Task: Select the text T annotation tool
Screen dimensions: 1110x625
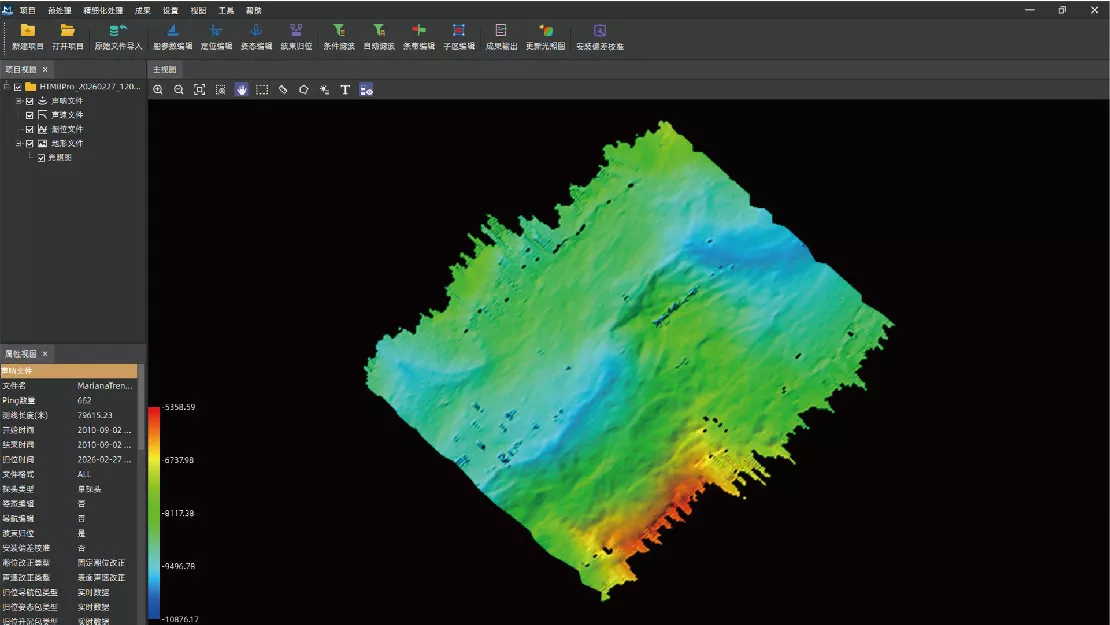Action: pos(345,90)
